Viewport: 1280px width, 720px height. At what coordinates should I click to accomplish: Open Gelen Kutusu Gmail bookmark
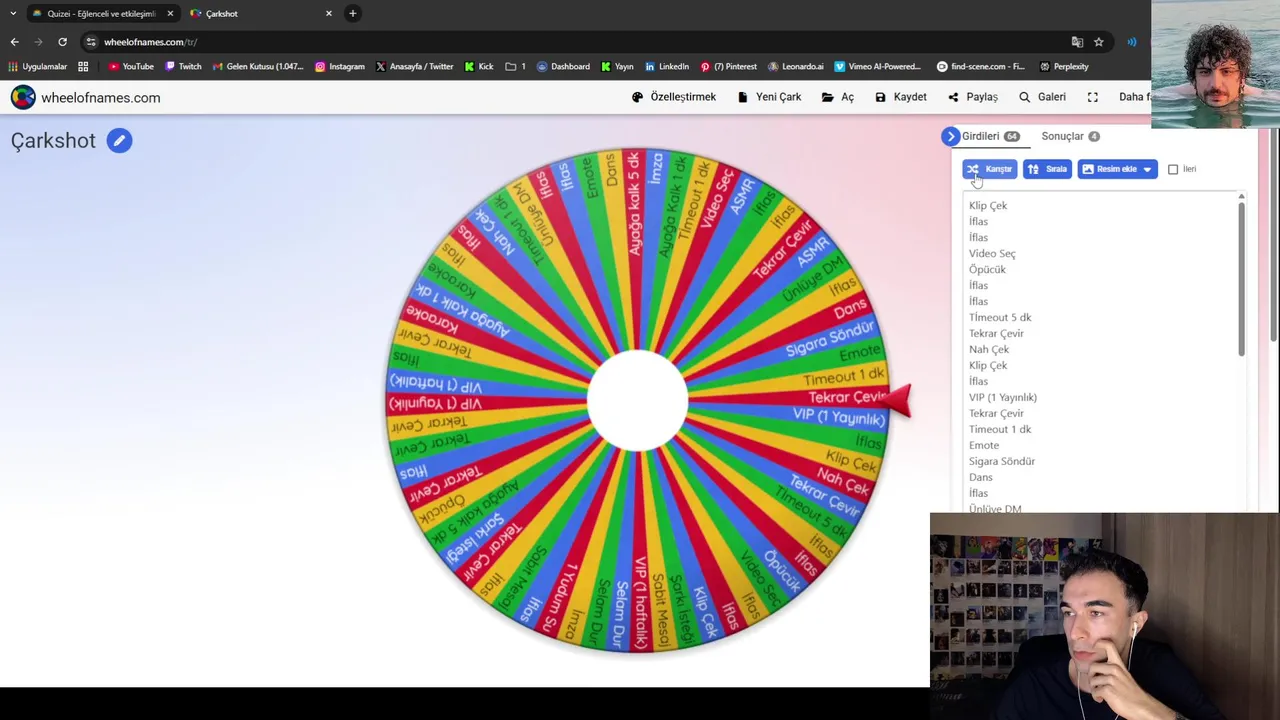pos(258,67)
